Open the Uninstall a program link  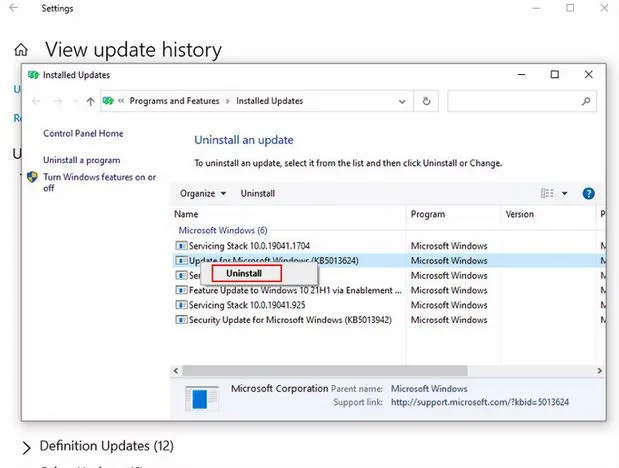click(x=82, y=160)
